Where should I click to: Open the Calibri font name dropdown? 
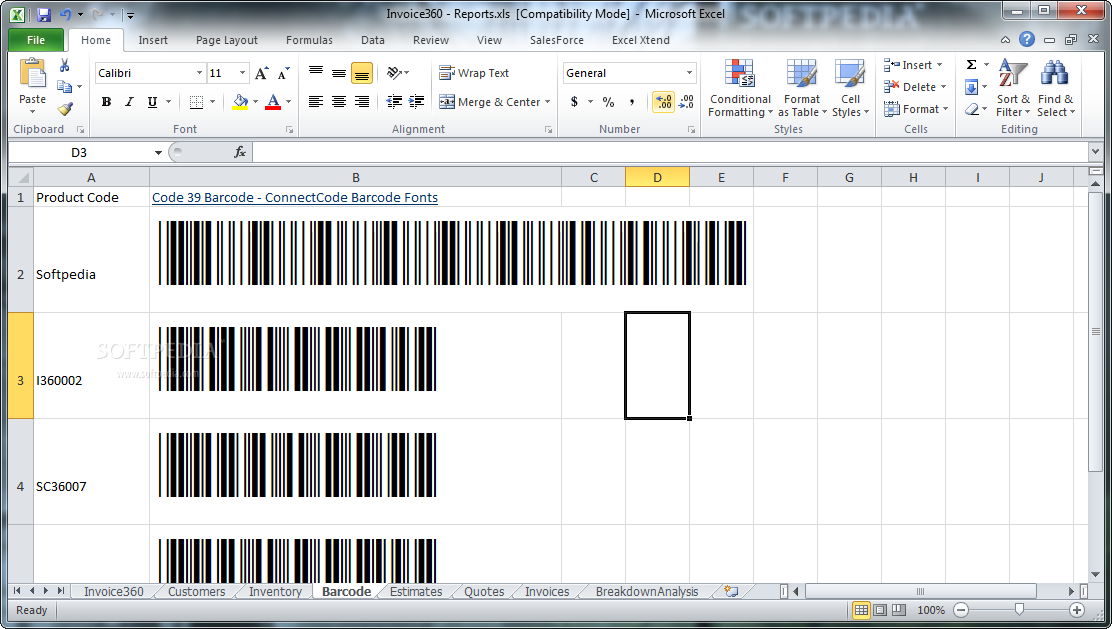click(199, 73)
